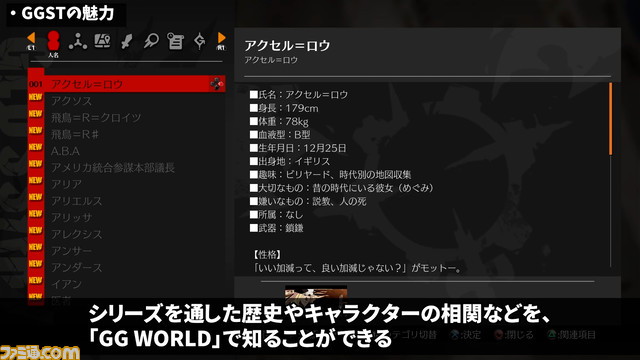640x360 pixels.
Task: Click the controller icon on アクセル=ロウ row
Action: click(216, 84)
